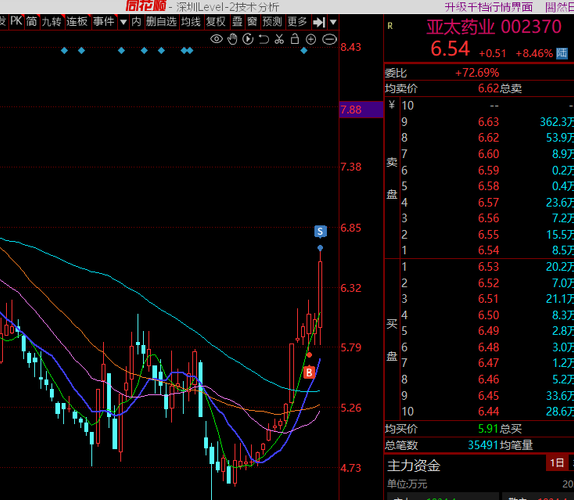The height and width of the screenshot is (500, 574).
Task: Zoom out with the minus circle icon
Action: [329, 39]
